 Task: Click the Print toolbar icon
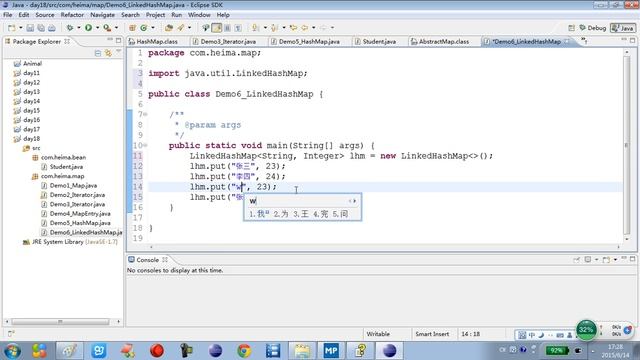click(52, 28)
